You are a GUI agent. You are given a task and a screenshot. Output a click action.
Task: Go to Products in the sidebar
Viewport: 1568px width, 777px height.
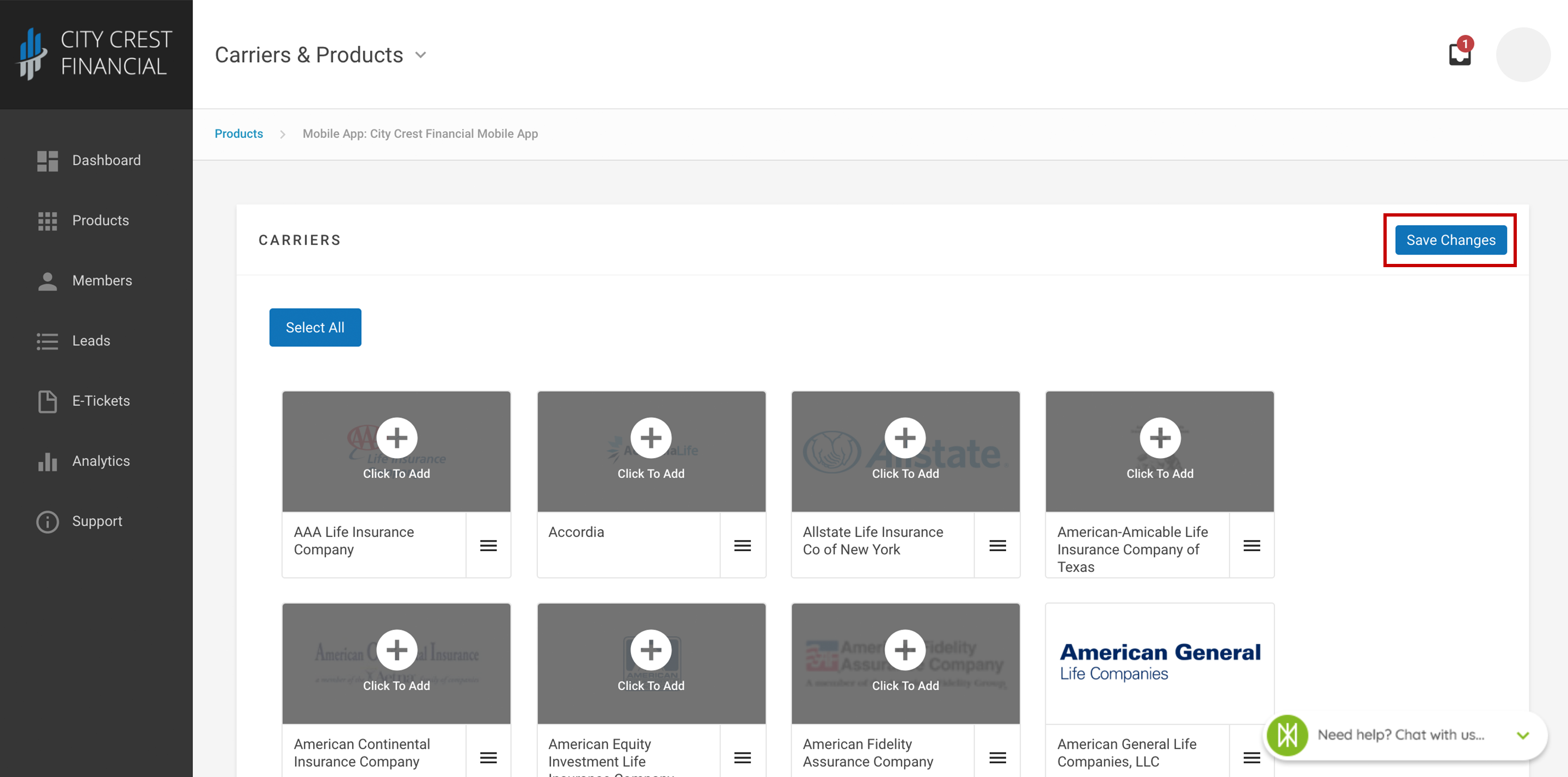[x=83, y=220]
